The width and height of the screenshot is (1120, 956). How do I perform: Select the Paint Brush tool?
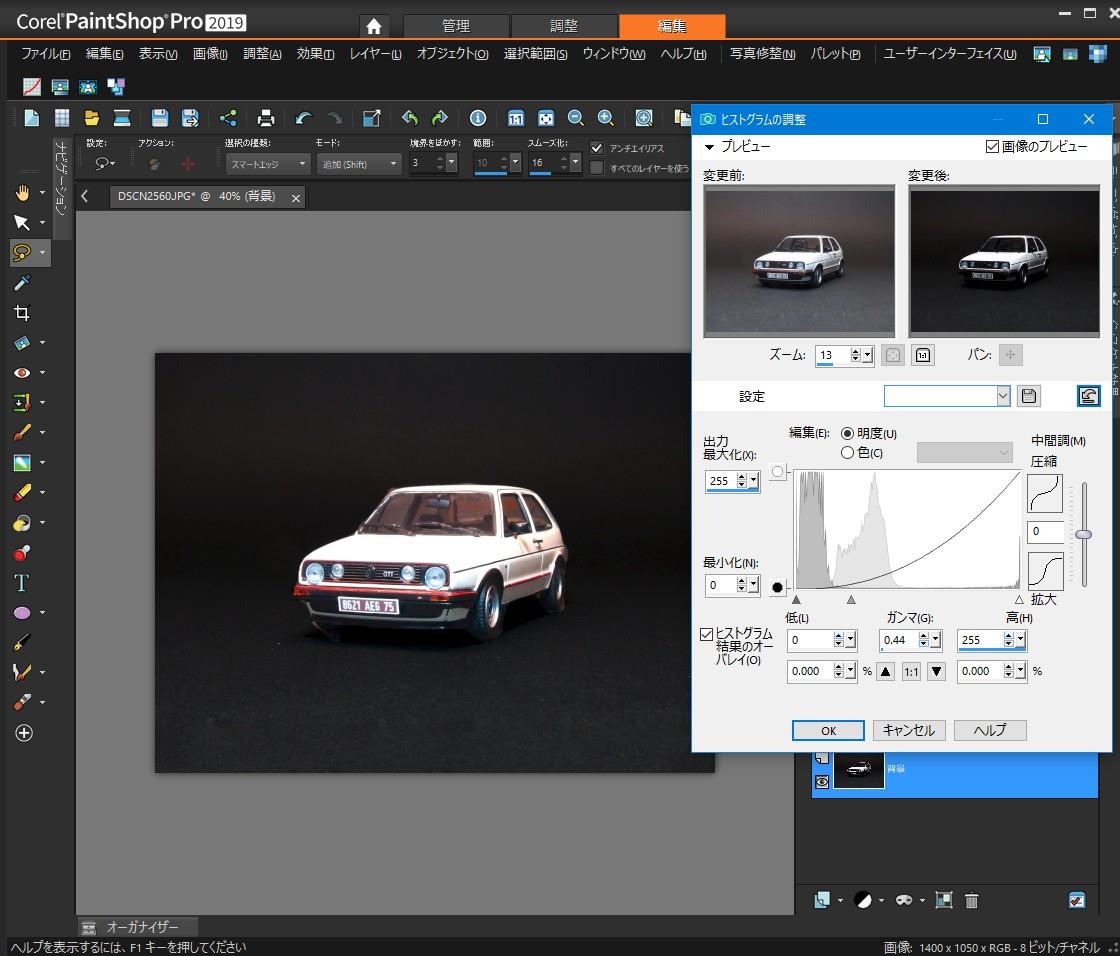click(x=22, y=432)
